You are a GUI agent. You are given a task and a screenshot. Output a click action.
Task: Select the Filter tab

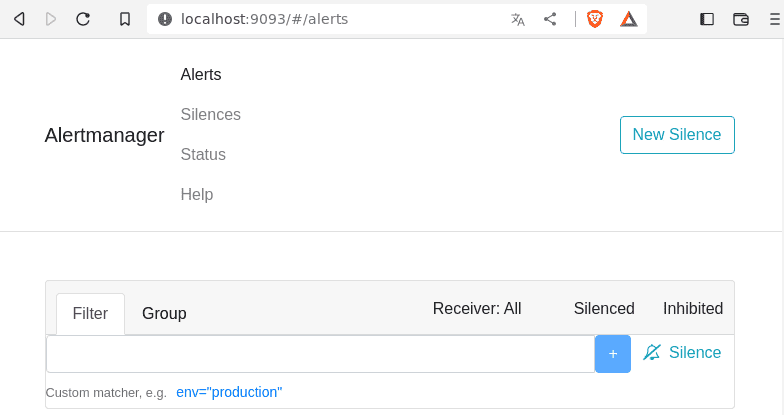click(x=90, y=314)
